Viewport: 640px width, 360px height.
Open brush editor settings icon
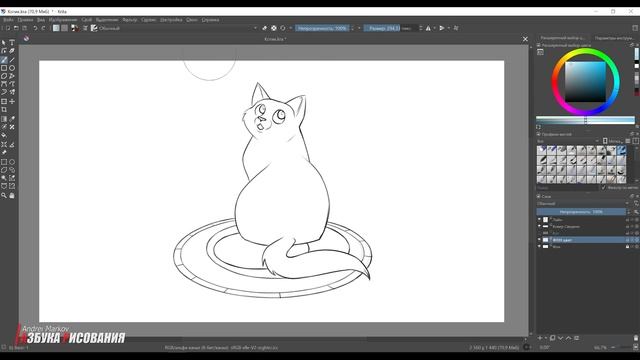point(85,28)
